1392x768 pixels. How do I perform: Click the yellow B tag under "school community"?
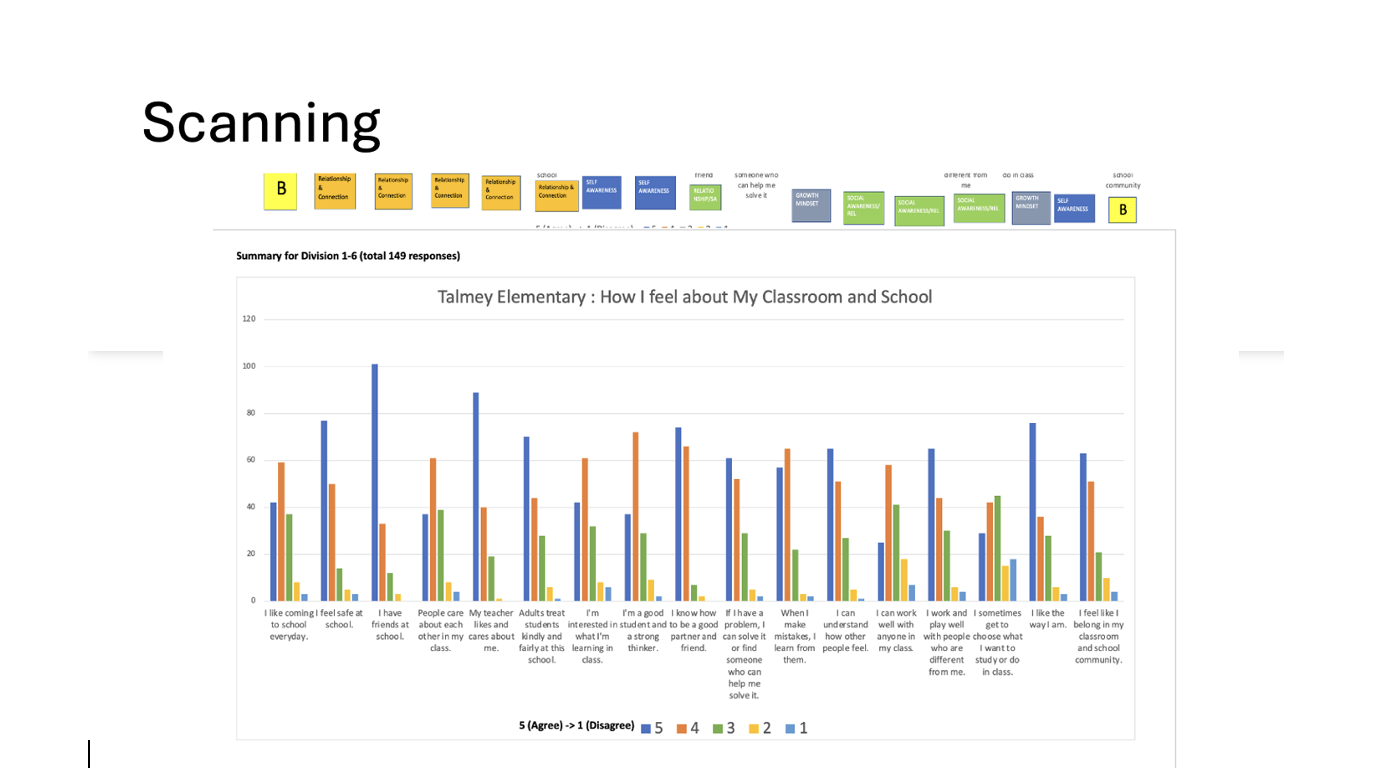tap(1122, 210)
